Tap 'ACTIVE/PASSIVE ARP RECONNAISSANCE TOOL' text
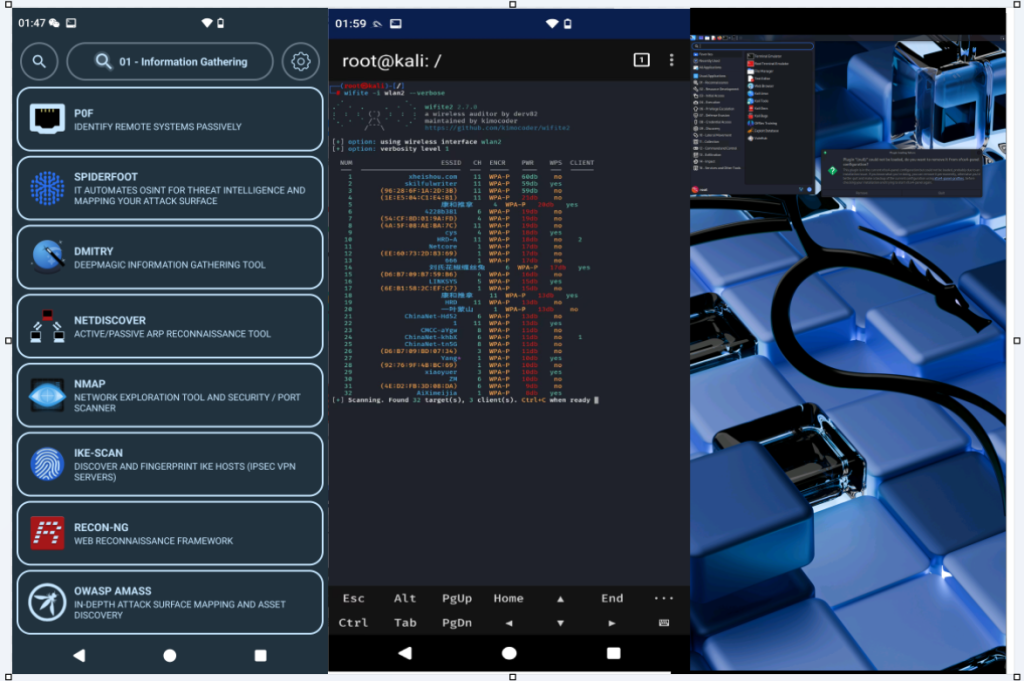This screenshot has height=681, width=1024. coord(172,334)
